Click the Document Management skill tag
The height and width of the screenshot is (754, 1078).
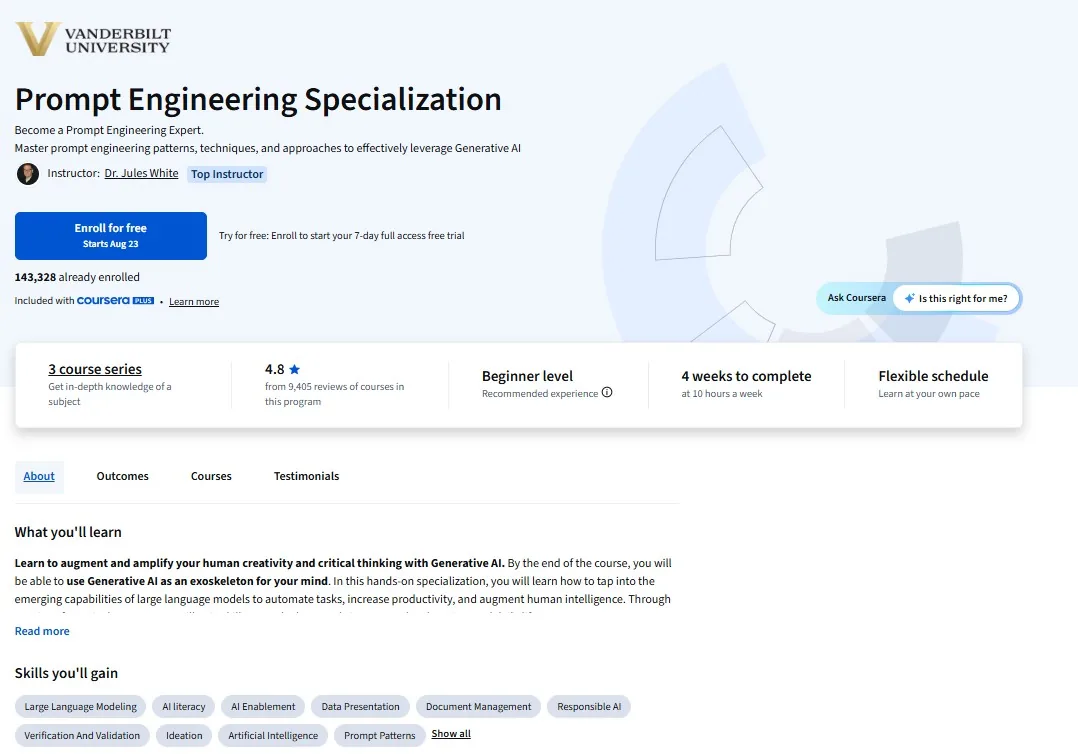pyautogui.click(x=478, y=707)
